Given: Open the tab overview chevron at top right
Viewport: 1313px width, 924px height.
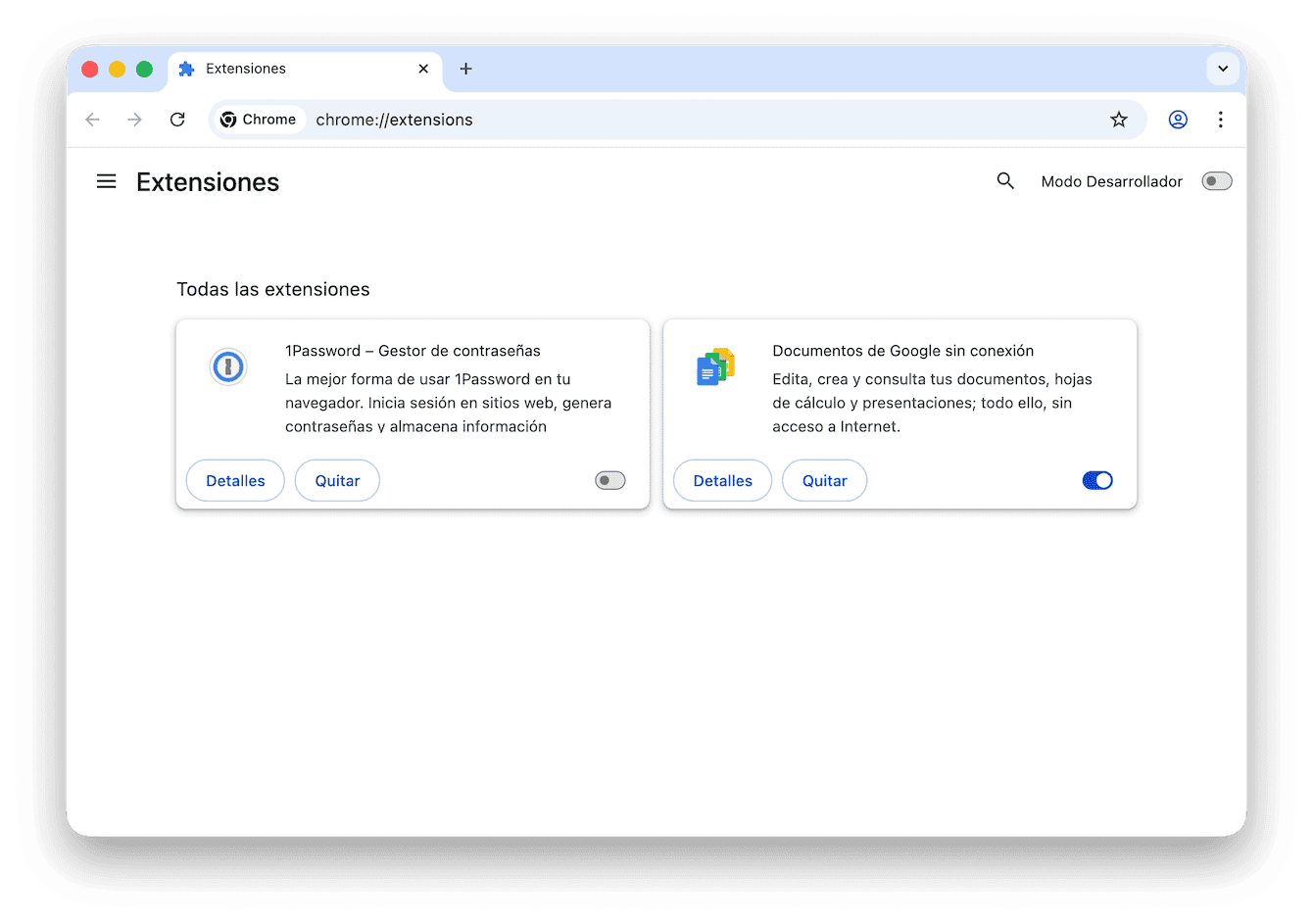Looking at the screenshot, I should point(1223,69).
